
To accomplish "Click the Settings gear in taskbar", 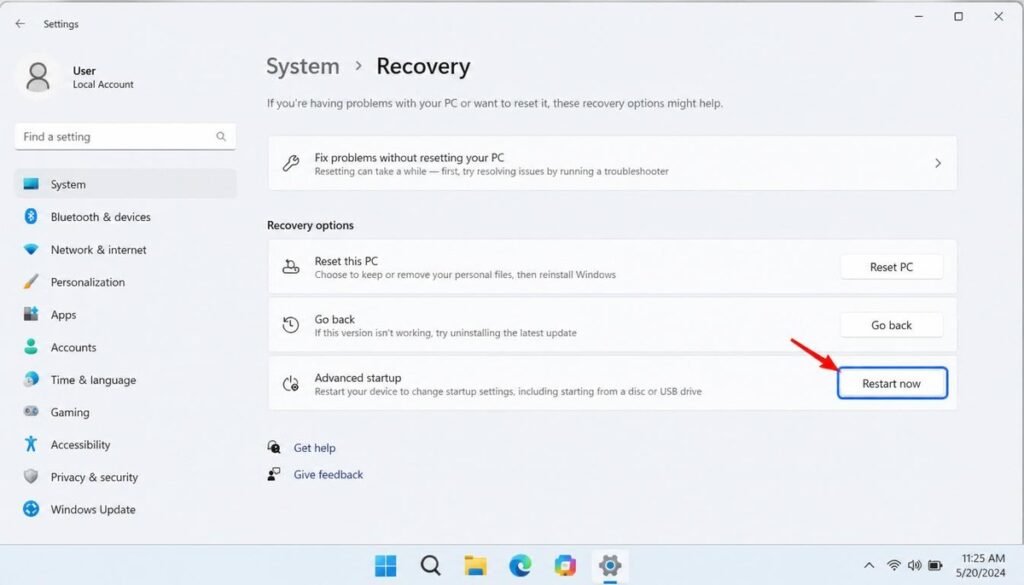I will (610, 565).
